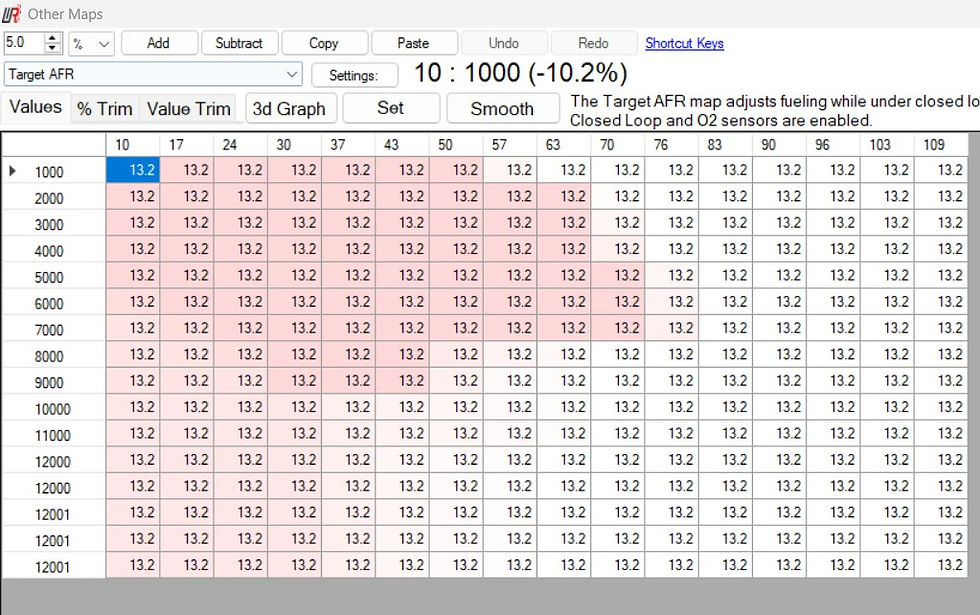
Task: Click the 13.2 cell at row 3000, column 30
Action: [x=294, y=222]
